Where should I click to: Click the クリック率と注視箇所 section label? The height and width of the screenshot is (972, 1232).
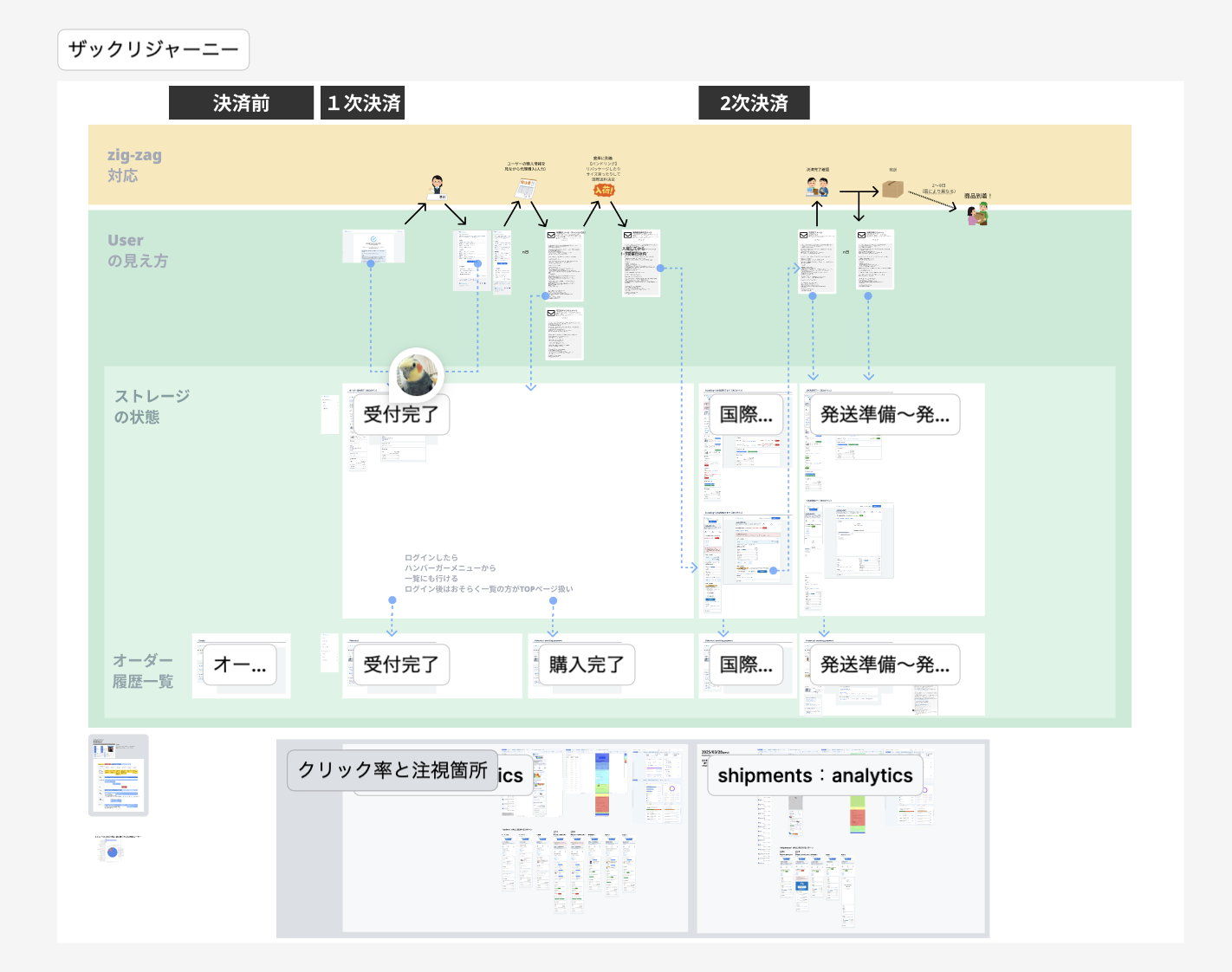[x=392, y=770]
